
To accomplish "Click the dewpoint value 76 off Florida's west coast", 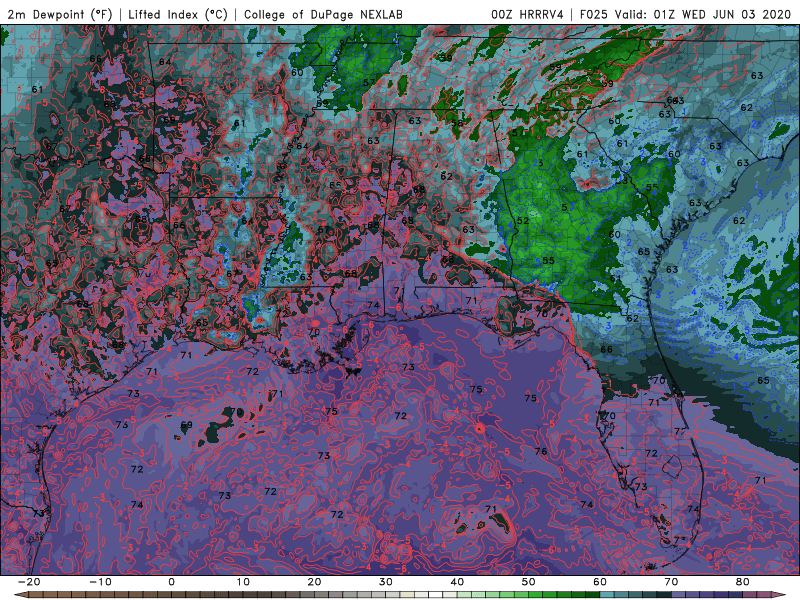I will tap(541, 451).
